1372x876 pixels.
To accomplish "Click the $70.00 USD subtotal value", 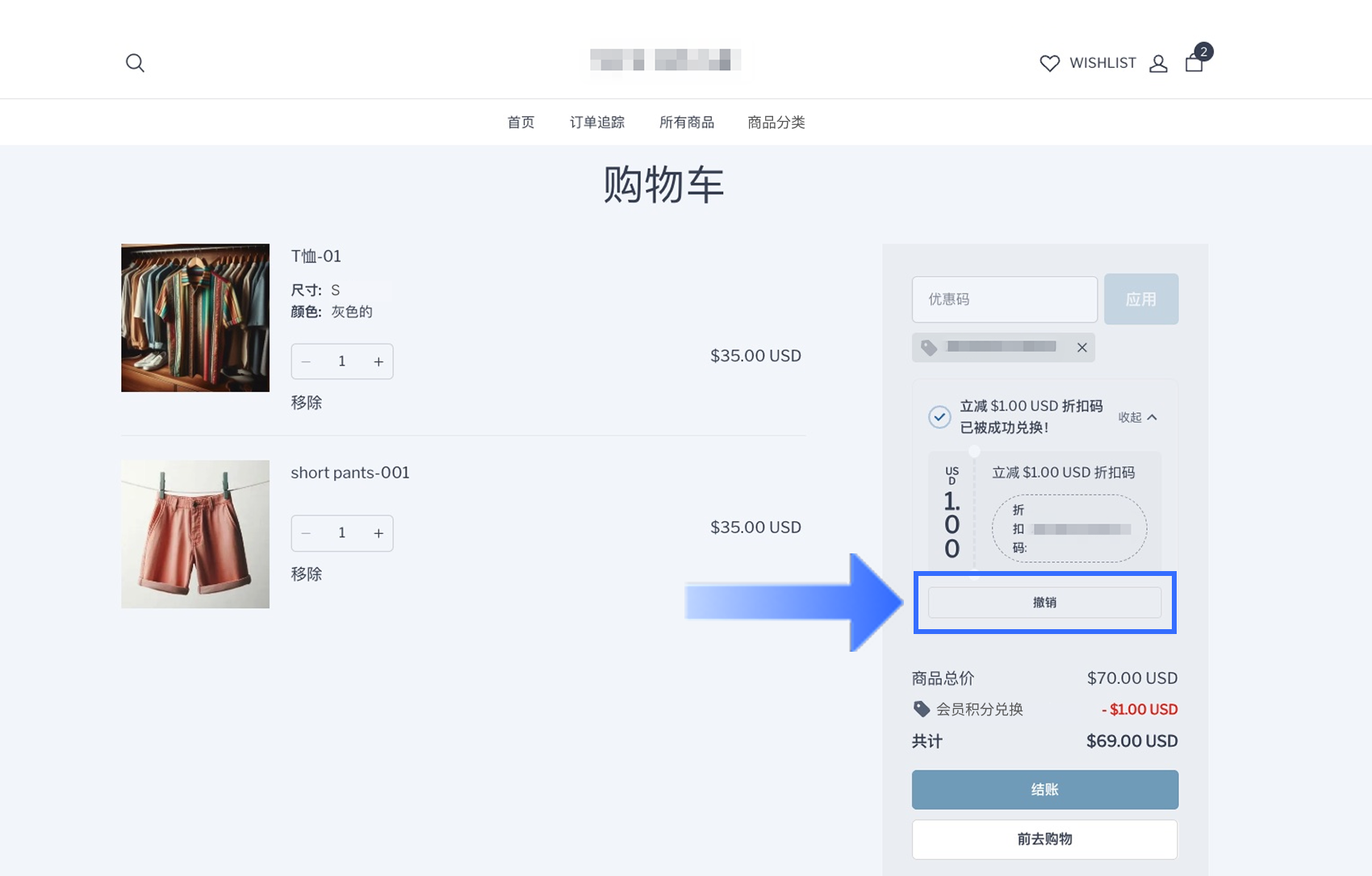I will tap(1132, 678).
